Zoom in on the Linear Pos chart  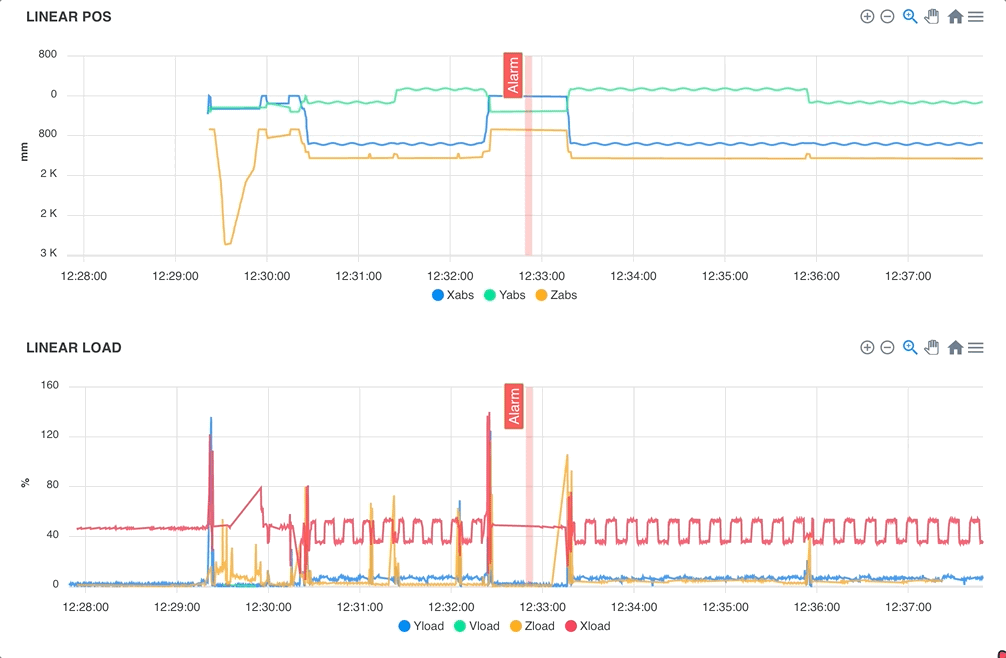(867, 17)
